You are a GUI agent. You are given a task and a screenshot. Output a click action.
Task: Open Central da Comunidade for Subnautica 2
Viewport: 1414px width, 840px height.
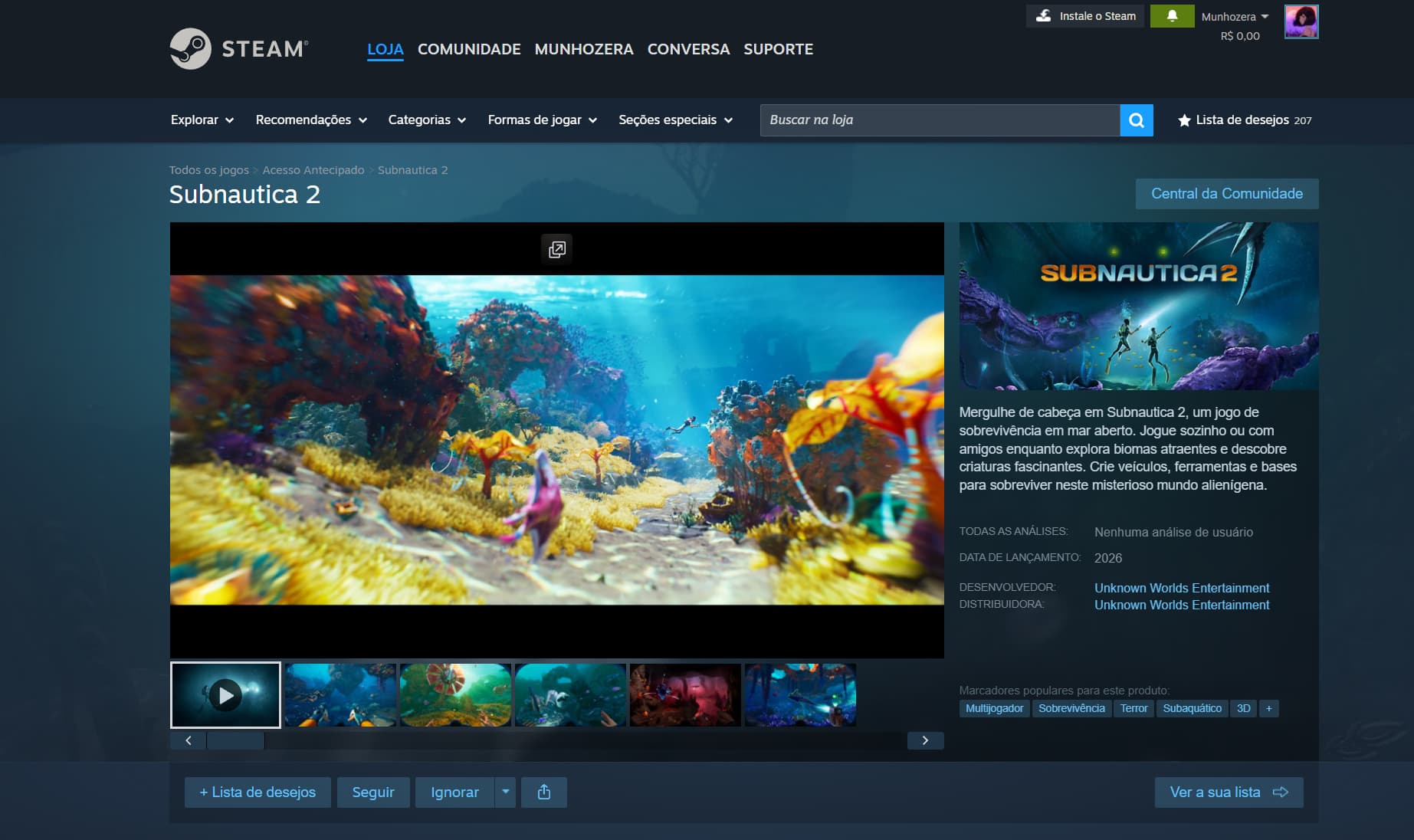tap(1227, 193)
